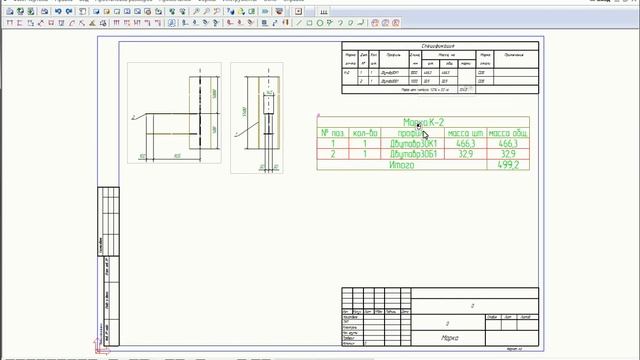Click the total value '499,2'

click(x=508, y=165)
